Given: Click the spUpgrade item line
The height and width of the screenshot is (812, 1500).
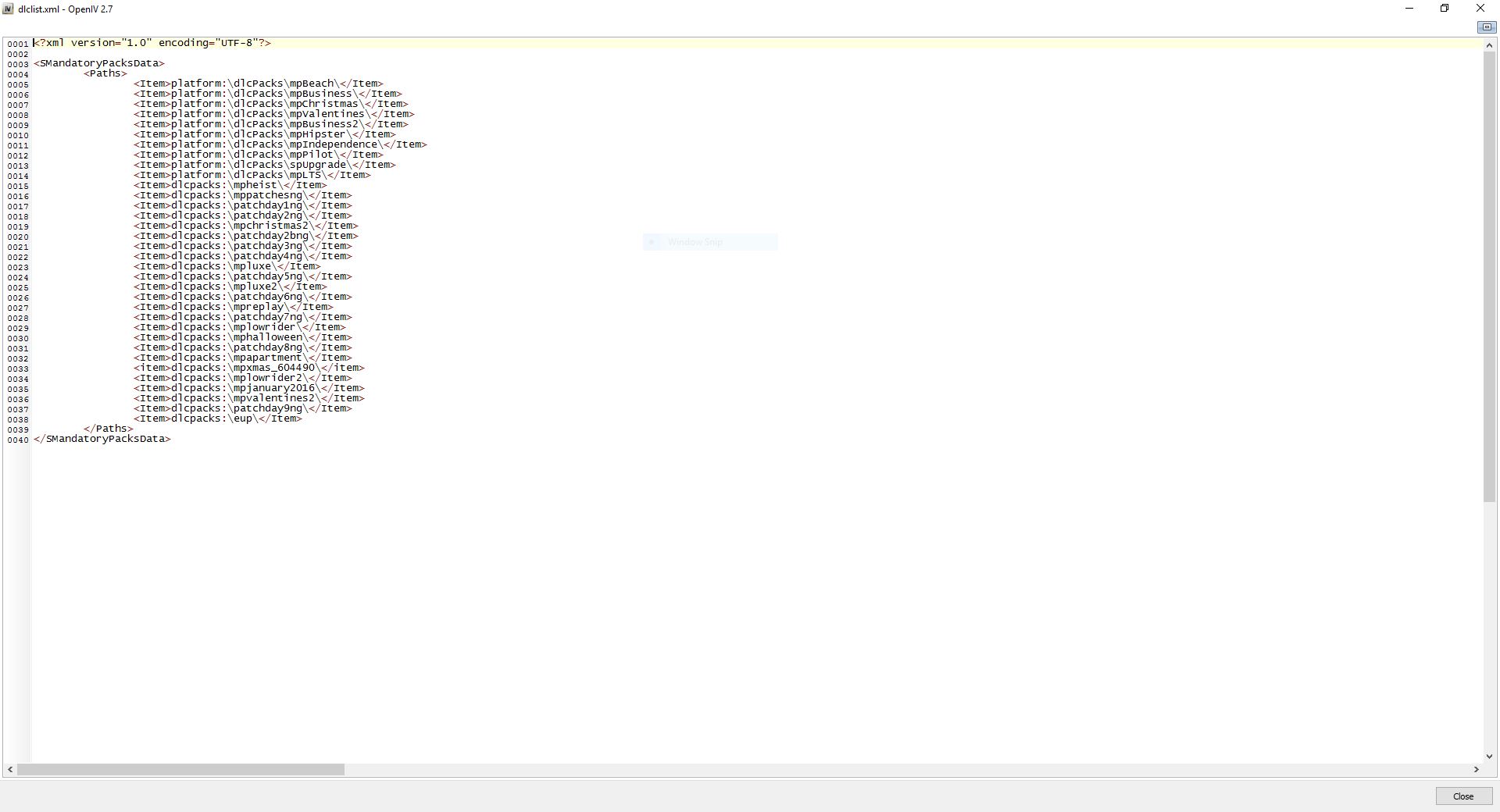Looking at the screenshot, I should tap(265, 165).
